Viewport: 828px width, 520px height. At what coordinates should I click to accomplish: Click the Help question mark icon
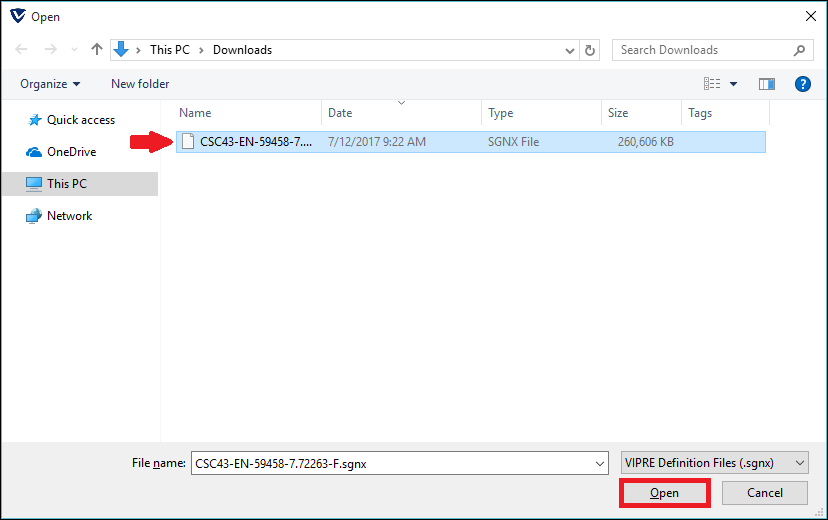click(x=802, y=84)
